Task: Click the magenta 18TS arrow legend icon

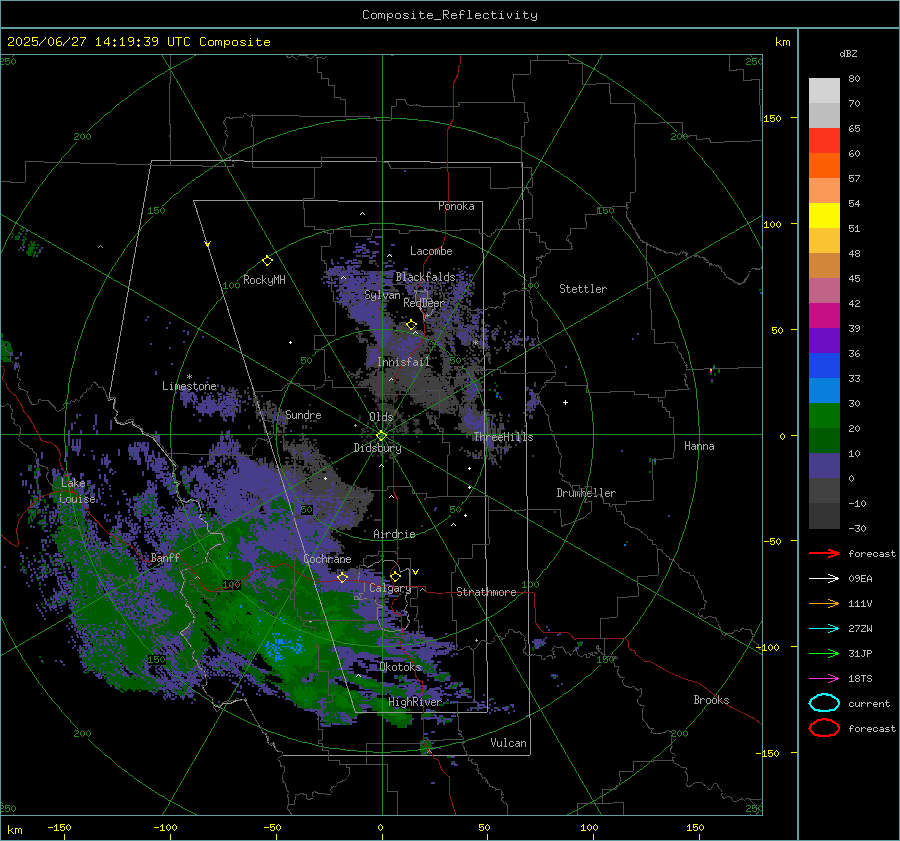Action: (x=824, y=679)
